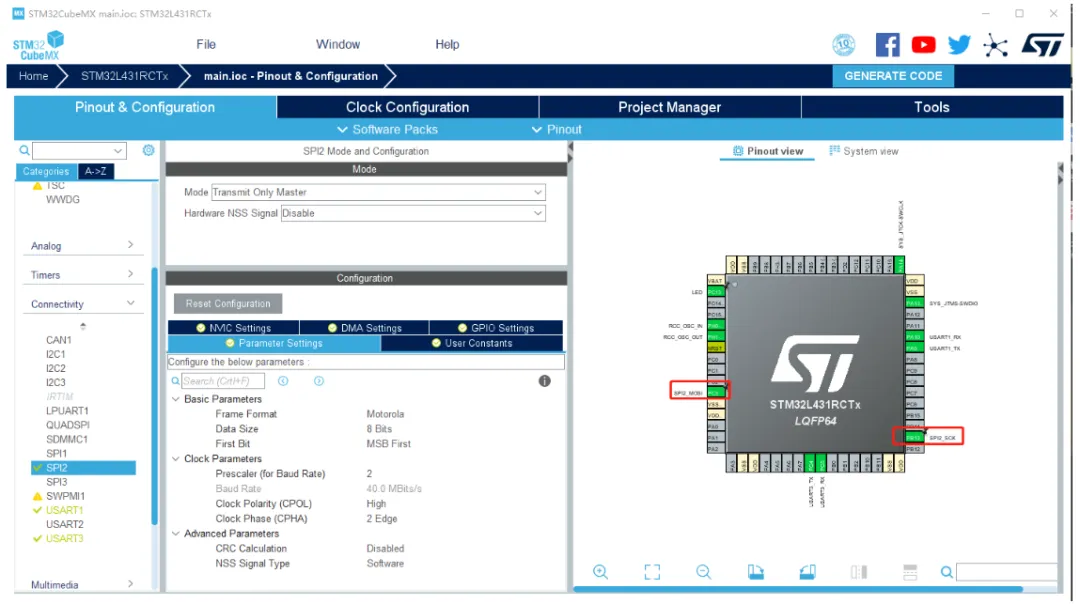
Task: Open the Window menu
Action: [x=338, y=44]
